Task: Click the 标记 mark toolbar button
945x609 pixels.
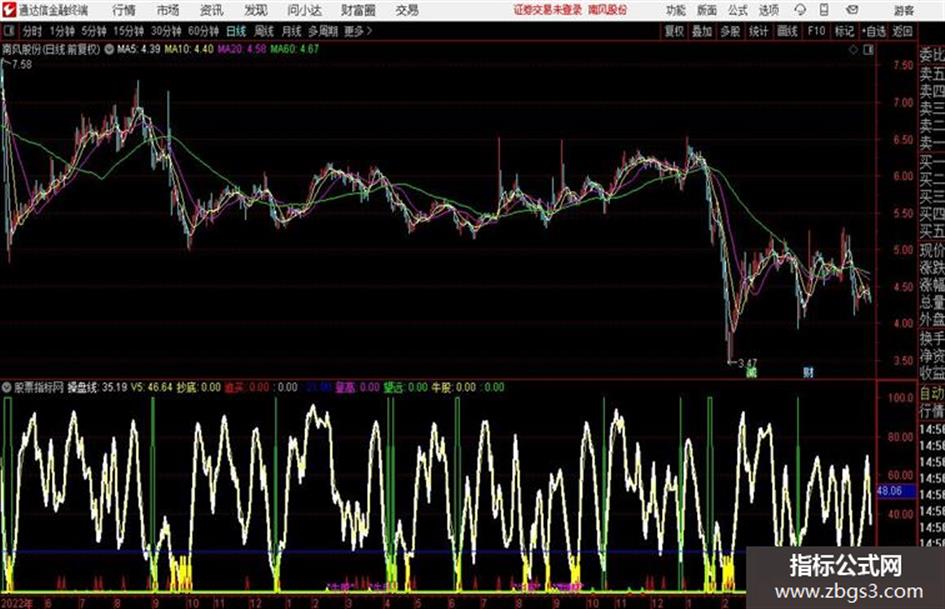Action: coord(844,31)
